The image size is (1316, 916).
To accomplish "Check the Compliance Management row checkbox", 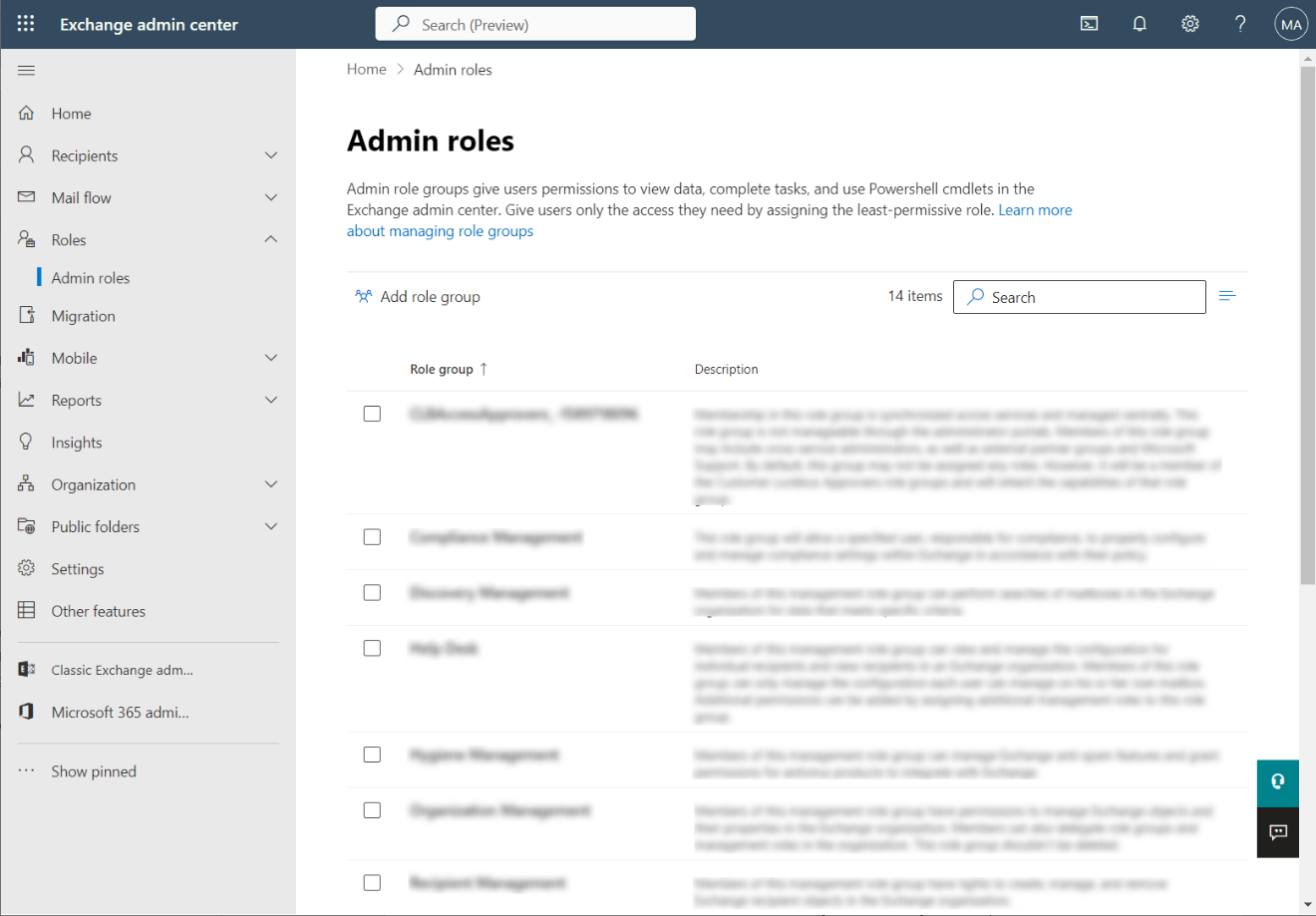I will coord(372,536).
